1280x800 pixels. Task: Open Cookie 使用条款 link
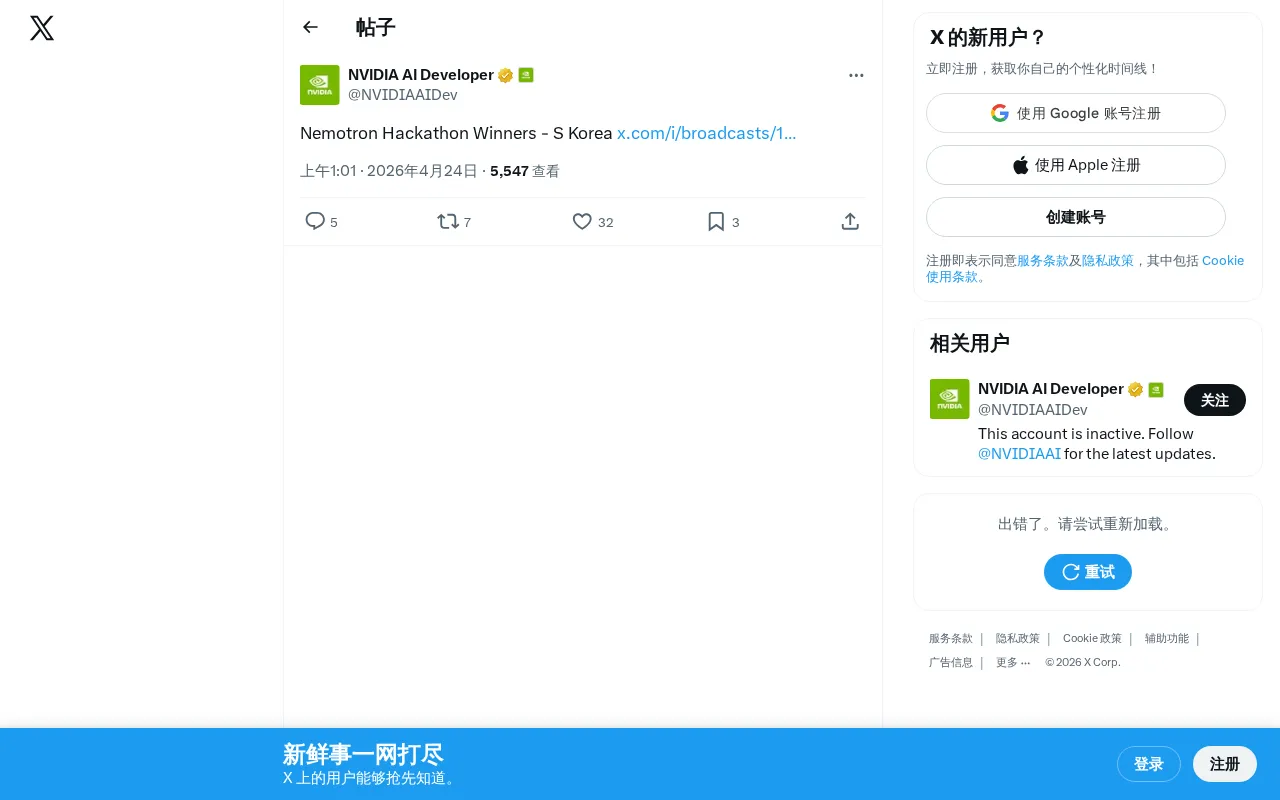(1085, 268)
